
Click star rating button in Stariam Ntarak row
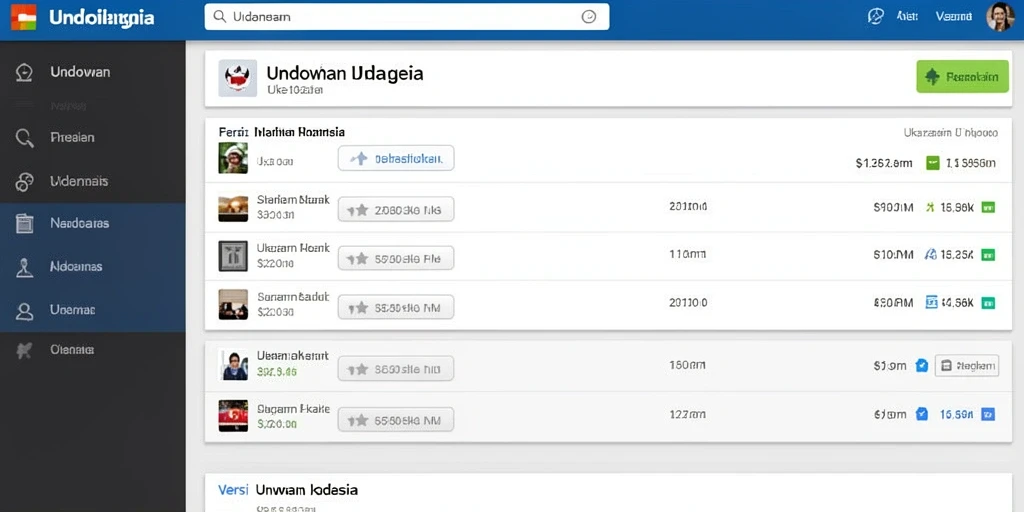click(396, 210)
